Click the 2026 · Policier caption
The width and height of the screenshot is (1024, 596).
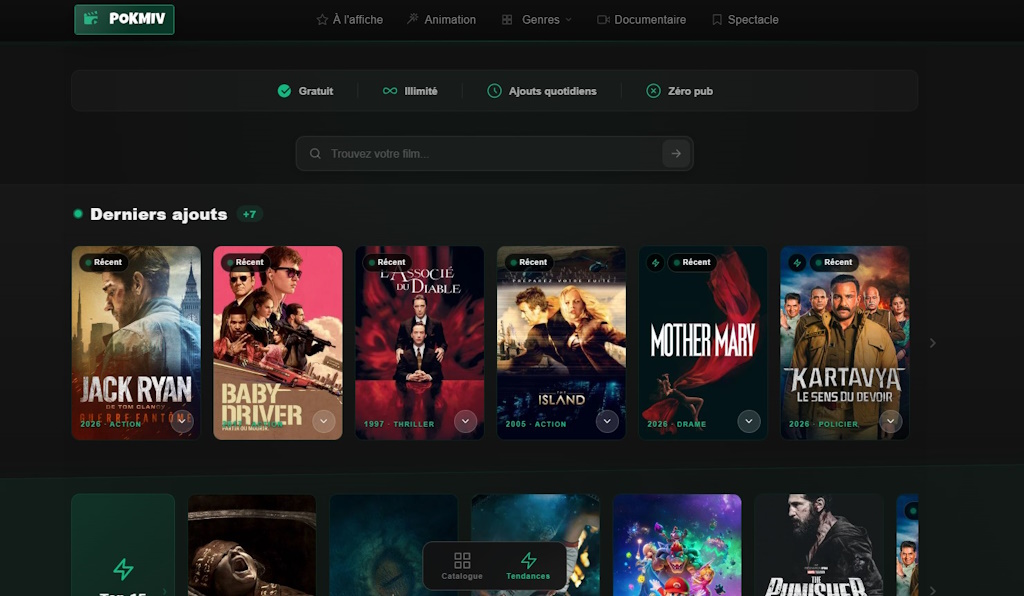tap(824, 424)
